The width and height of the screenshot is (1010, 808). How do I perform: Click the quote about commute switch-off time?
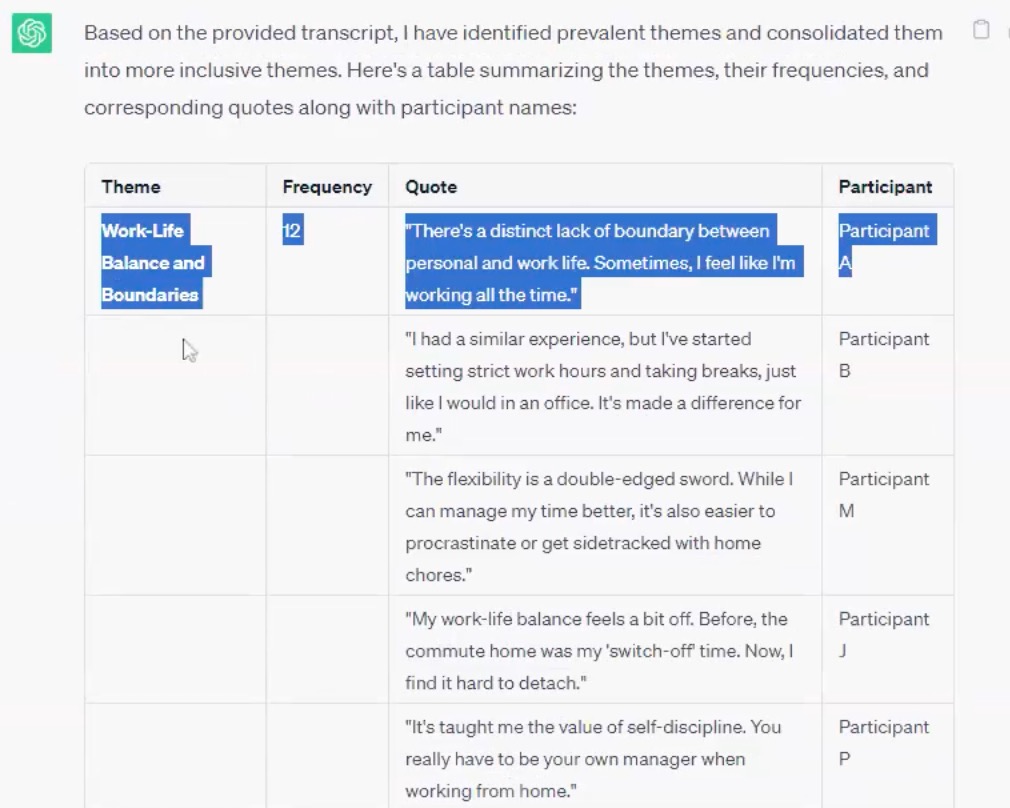coord(598,651)
